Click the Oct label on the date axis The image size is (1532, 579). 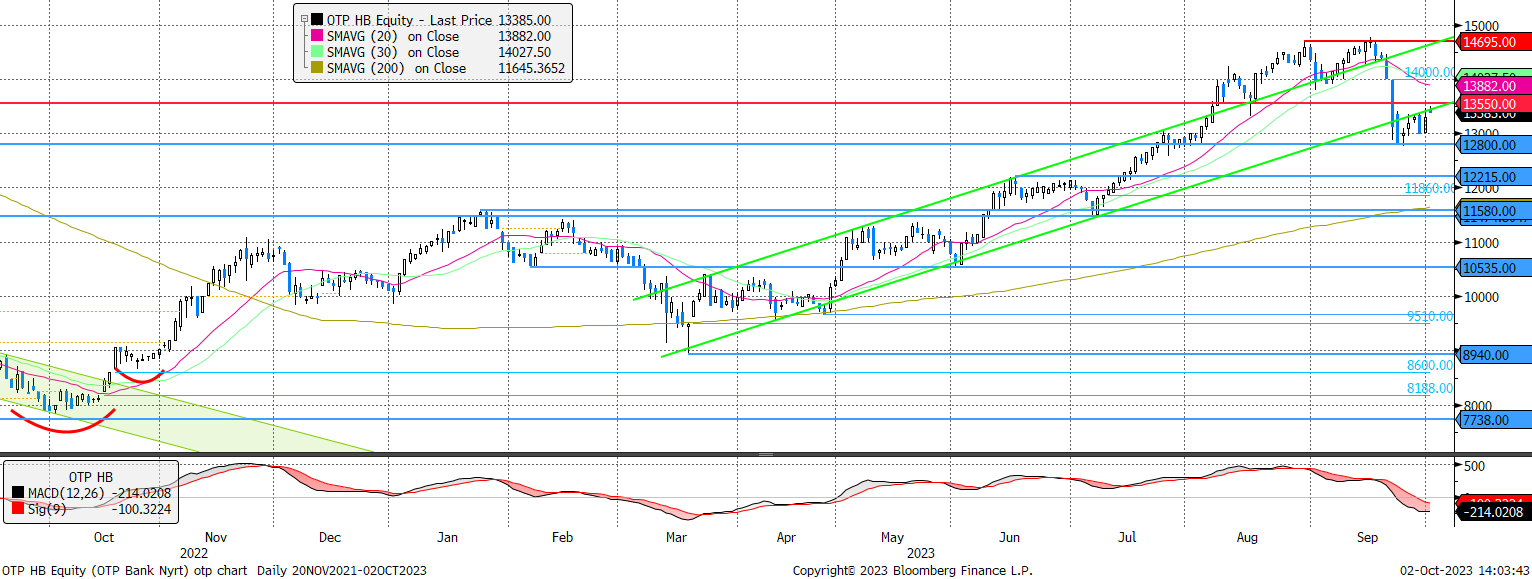102,537
